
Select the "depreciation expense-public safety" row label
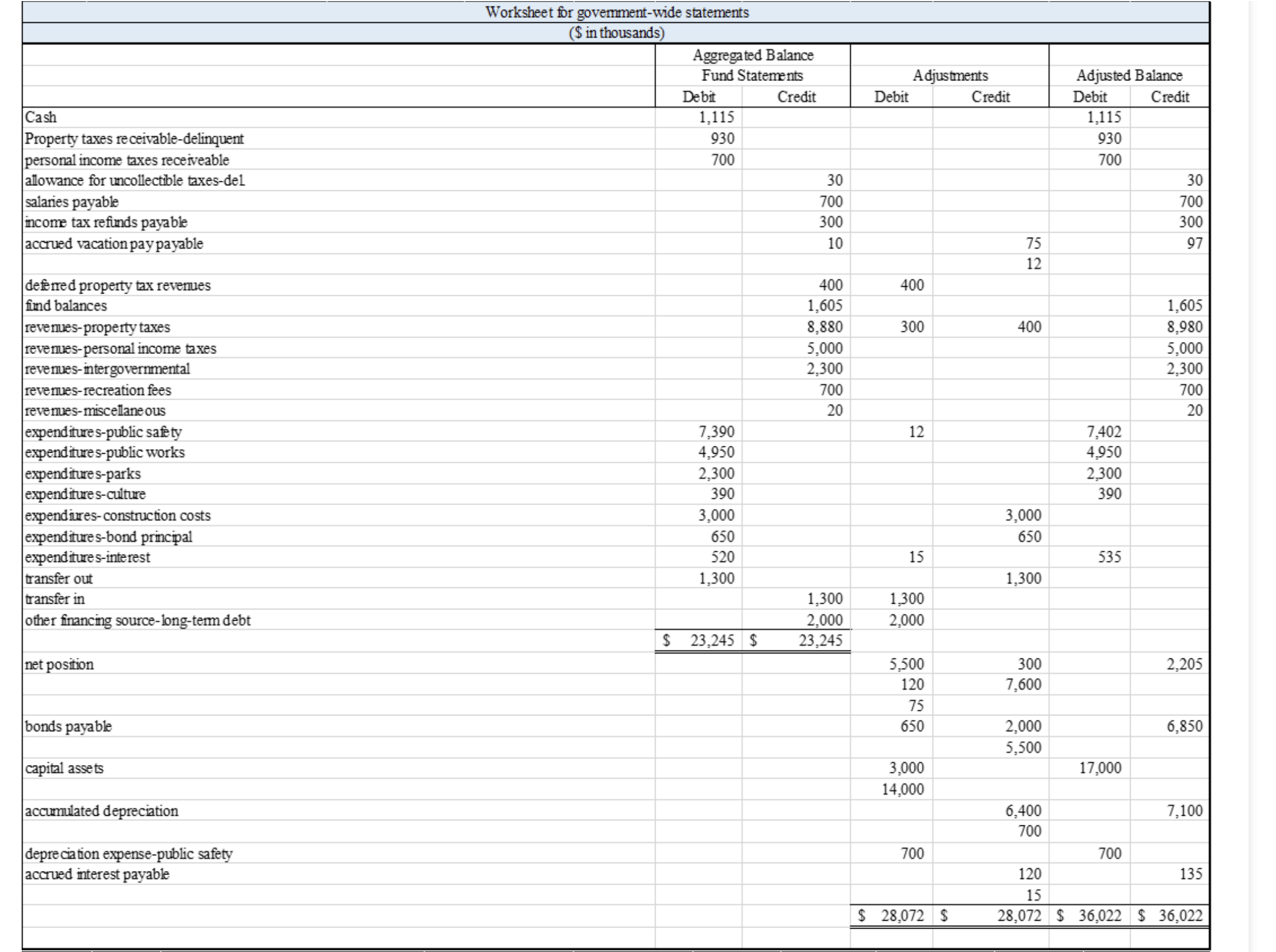(127, 853)
